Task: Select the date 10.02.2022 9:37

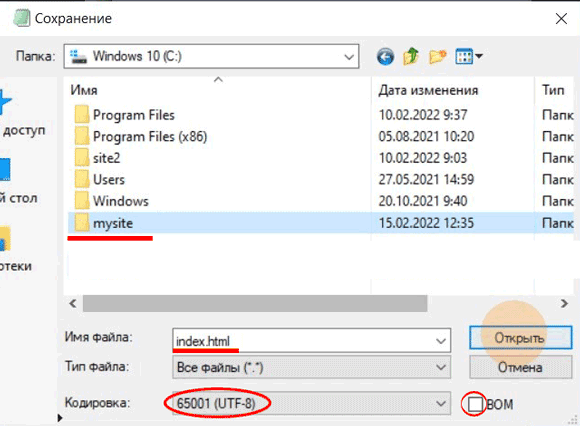Action: pos(423,115)
